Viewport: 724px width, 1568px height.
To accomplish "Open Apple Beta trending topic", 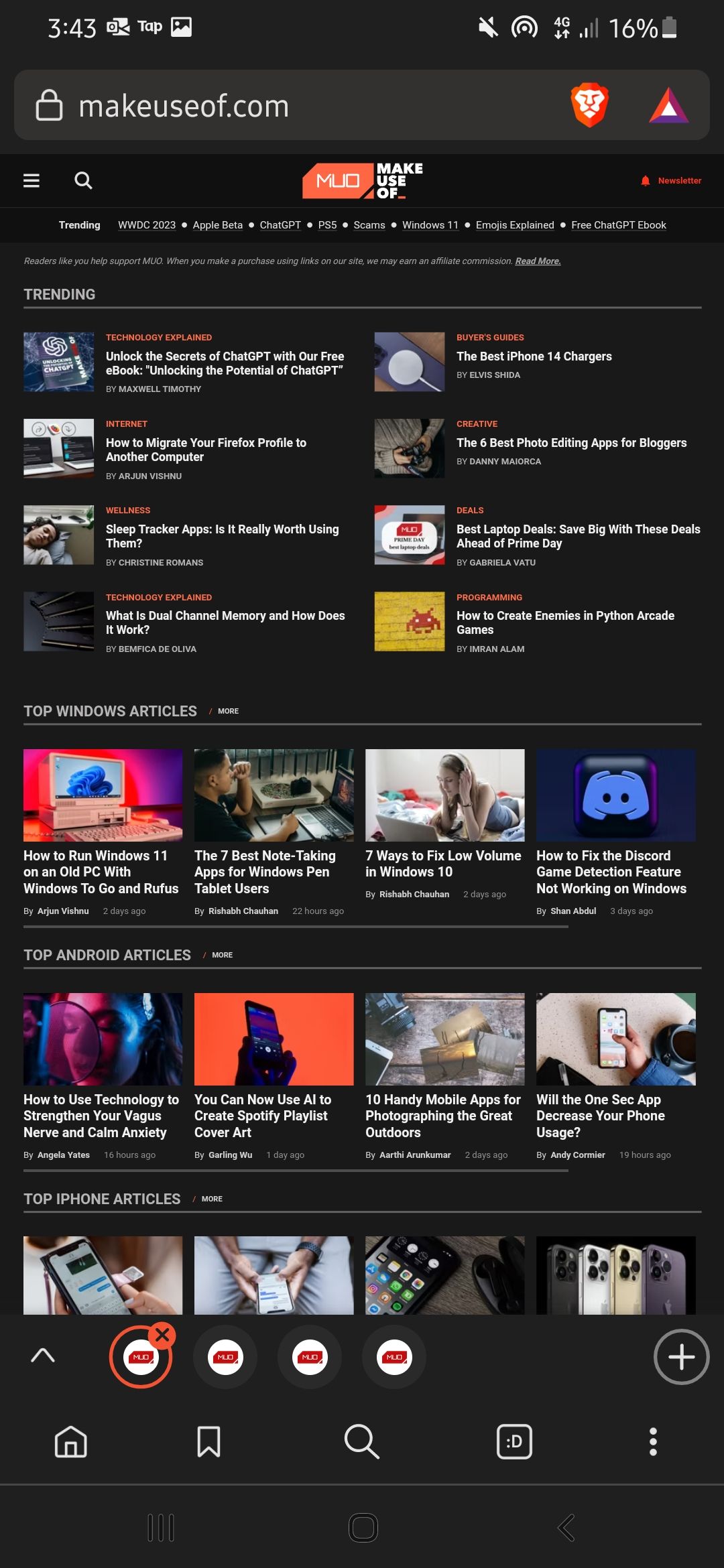I will [x=218, y=225].
